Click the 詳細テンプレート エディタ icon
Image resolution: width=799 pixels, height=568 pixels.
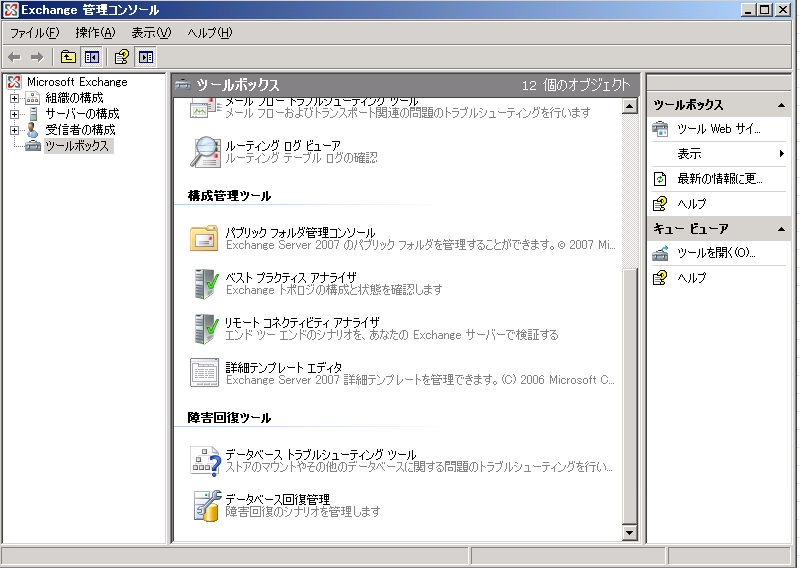(x=204, y=372)
